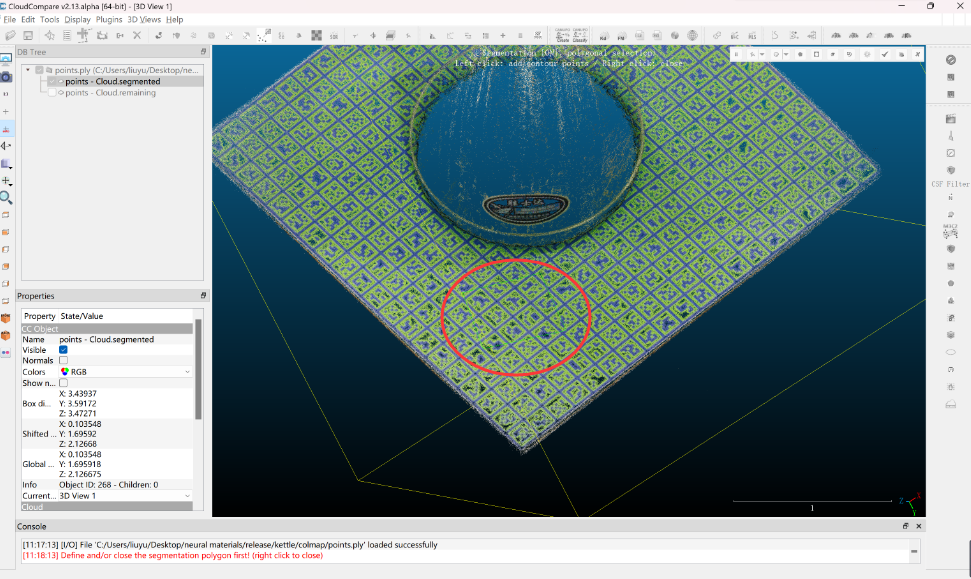971x579 pixels.
Task: Click the plus icon in the left sidebar
Action: (6, 111)
